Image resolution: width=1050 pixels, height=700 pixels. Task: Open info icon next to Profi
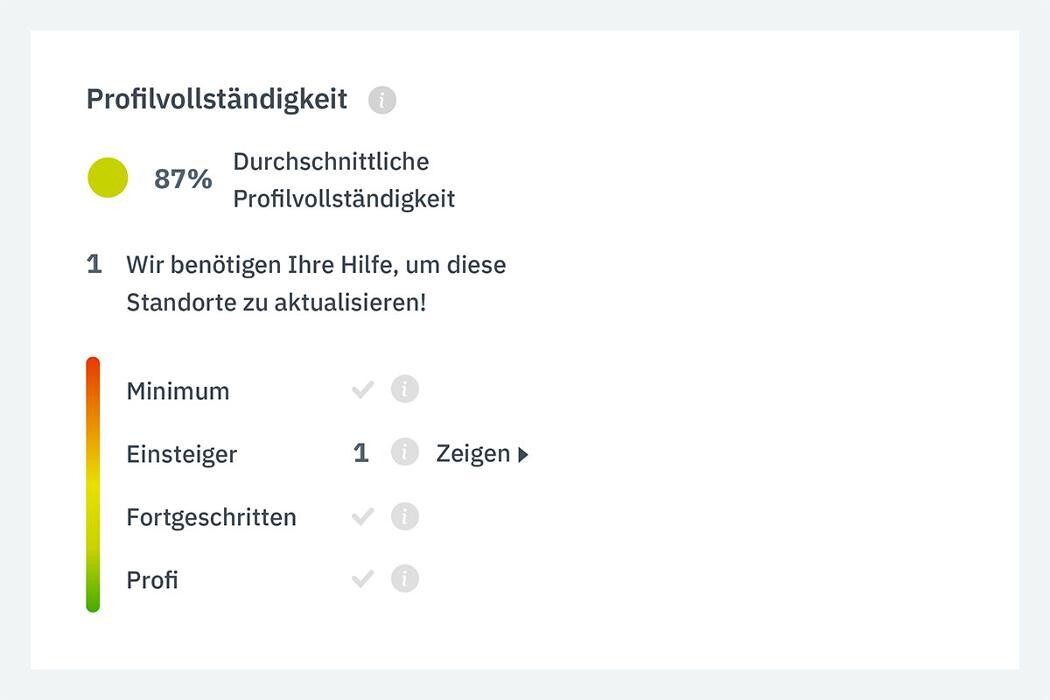coord(404,579)
